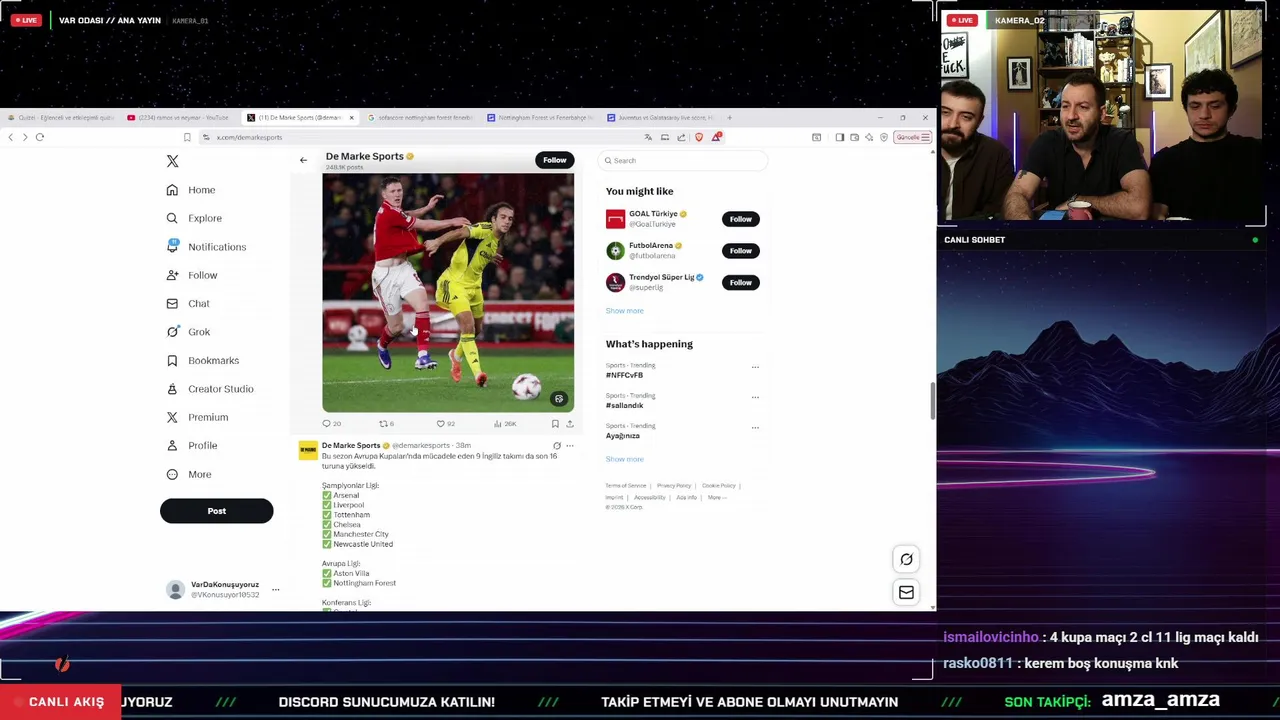Click the browser reload button

pyautogui.click(x=40, y=137)
